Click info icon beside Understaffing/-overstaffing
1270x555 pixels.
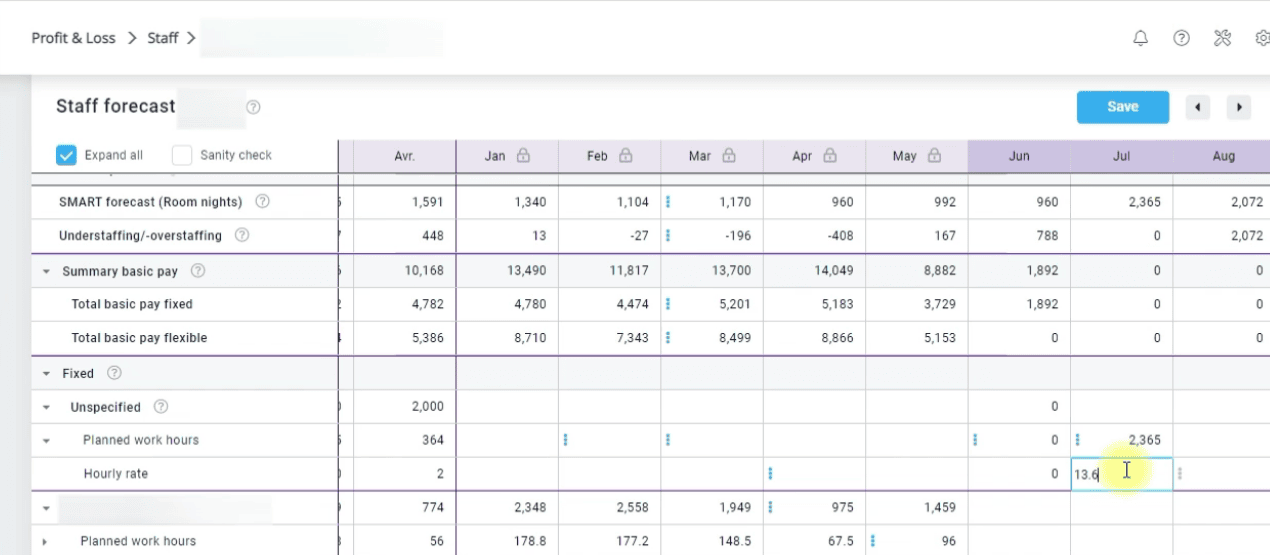(x=242, y=236)
